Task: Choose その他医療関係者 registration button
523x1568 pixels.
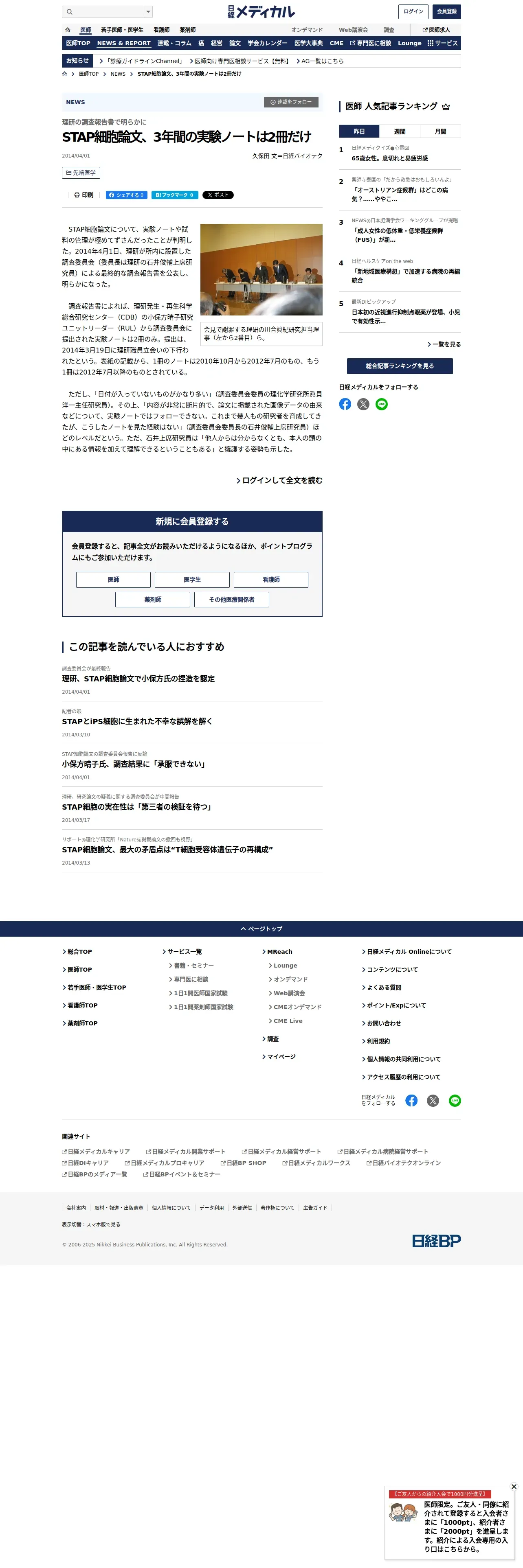Action: point(231,600)
